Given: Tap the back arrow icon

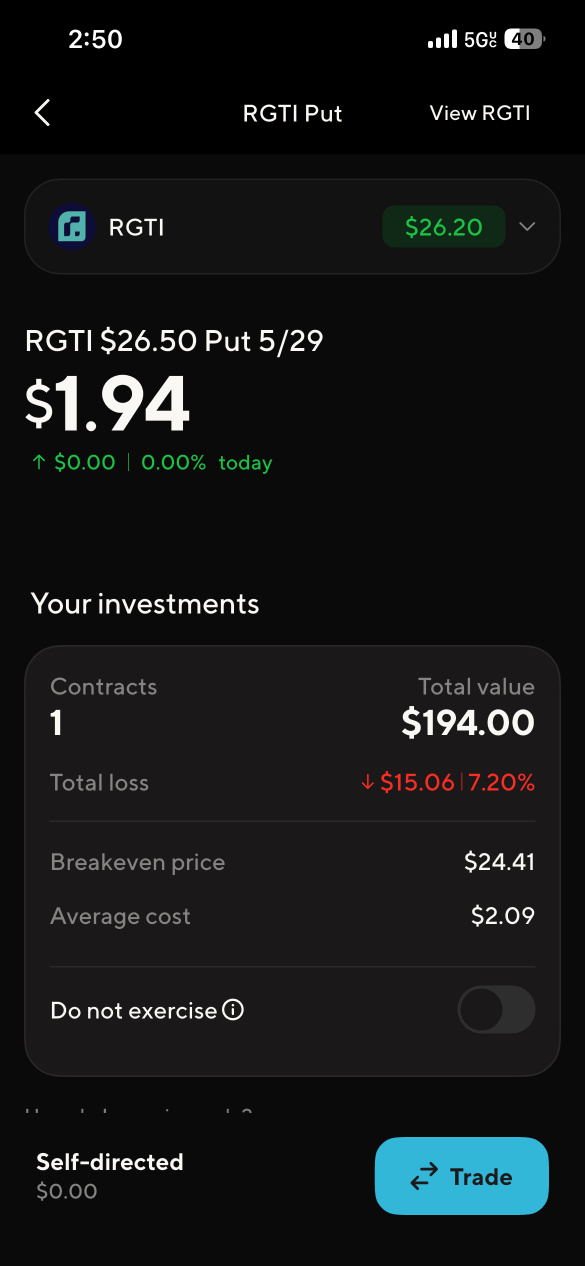Looking at the screenshot, I should click(x=42, y=113).
